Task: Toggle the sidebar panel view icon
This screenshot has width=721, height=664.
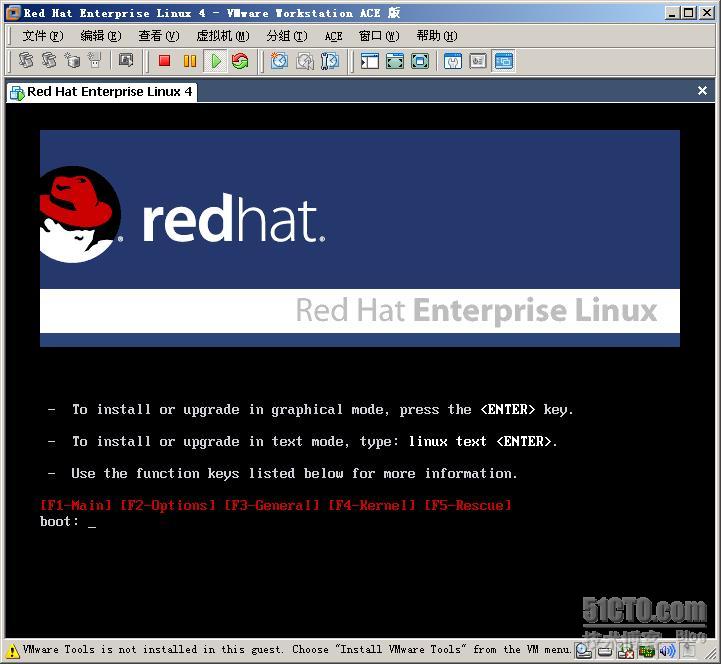Action: (x=370, y=61)
